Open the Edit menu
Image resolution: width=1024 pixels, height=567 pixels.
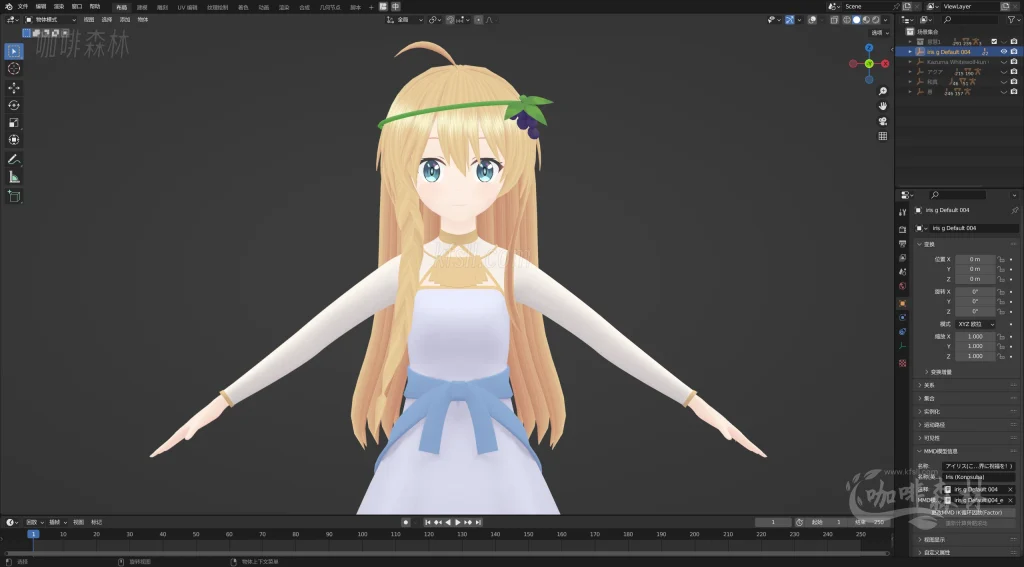[40, 7]
